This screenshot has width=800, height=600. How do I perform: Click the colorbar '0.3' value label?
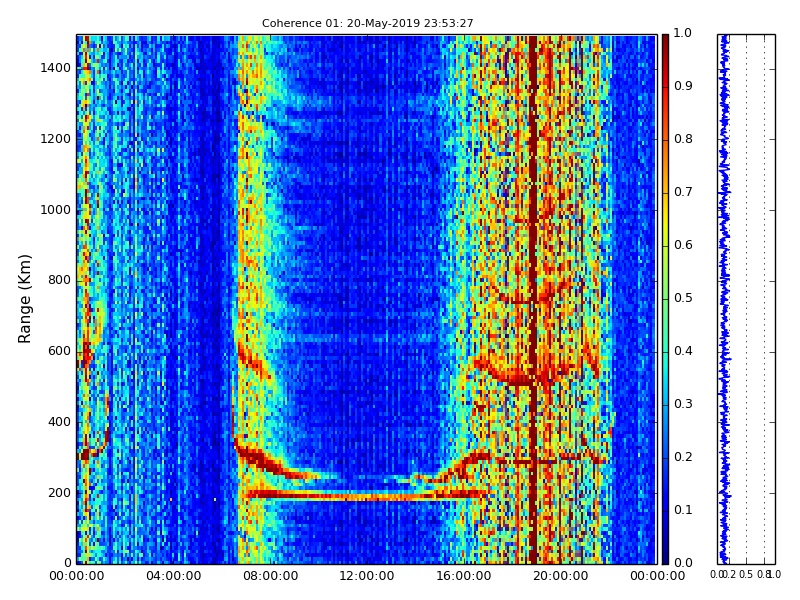pos(683,404)
